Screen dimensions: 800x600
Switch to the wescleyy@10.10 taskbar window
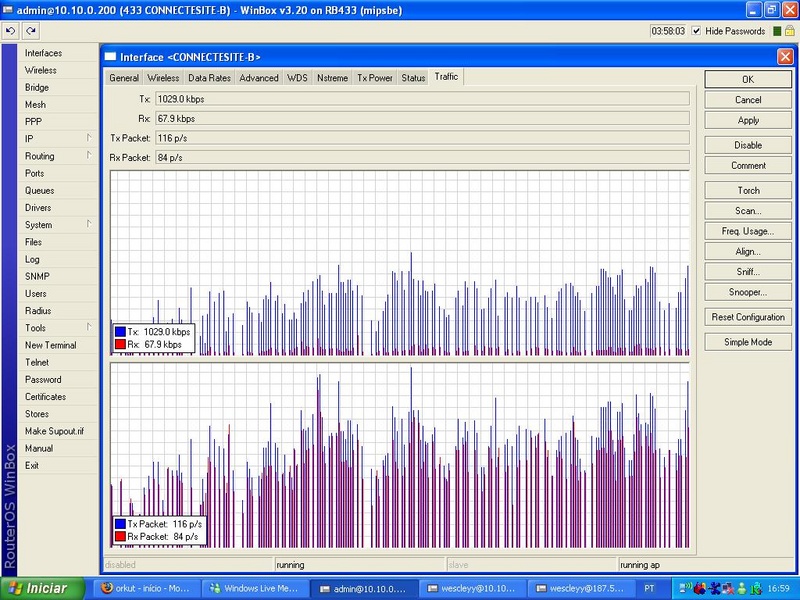[471, 588]
